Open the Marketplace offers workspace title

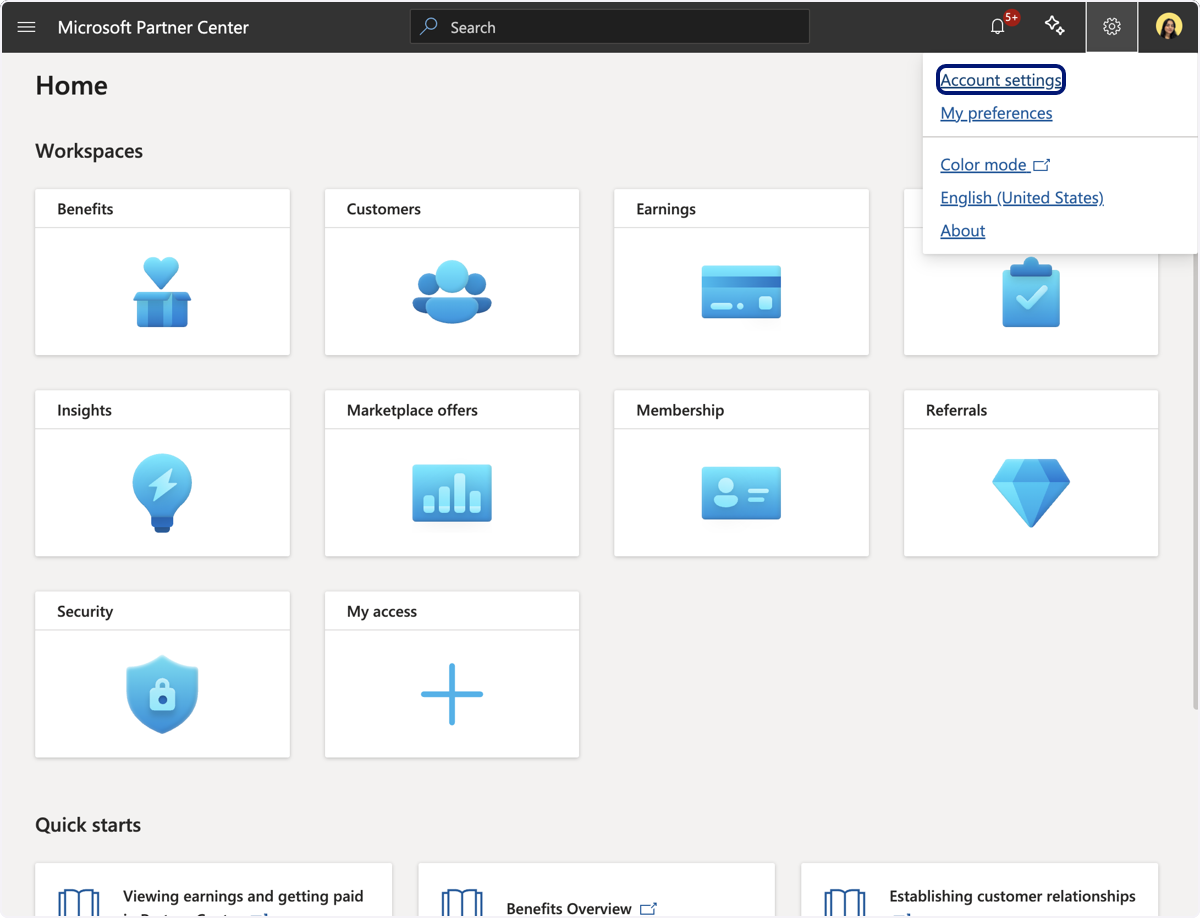tap(412, 410)
